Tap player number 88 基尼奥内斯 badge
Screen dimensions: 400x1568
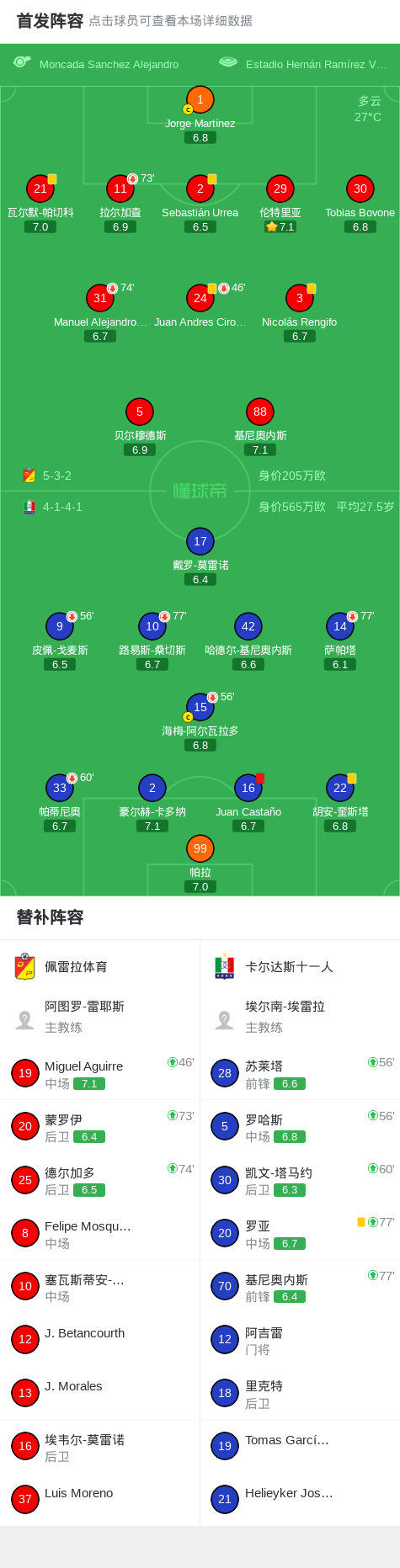(259, 412)
